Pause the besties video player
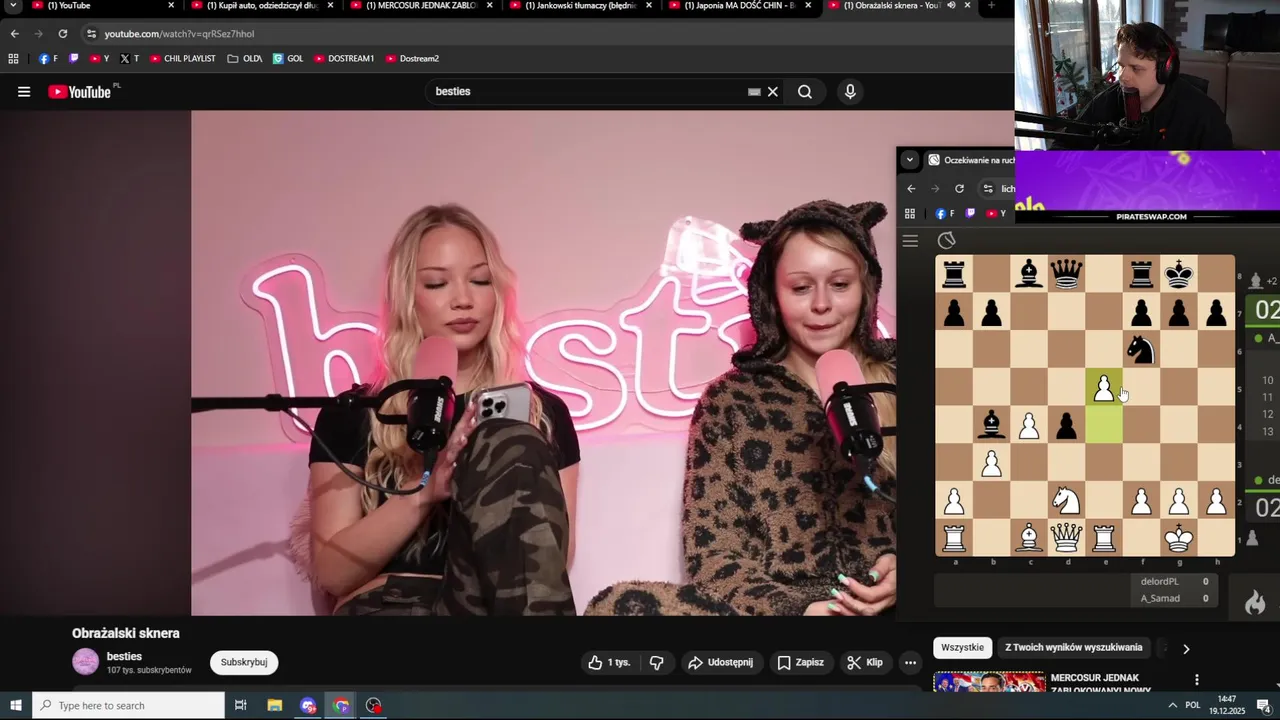The height and width of the screenshot is (720, 1280). [543, 363]
